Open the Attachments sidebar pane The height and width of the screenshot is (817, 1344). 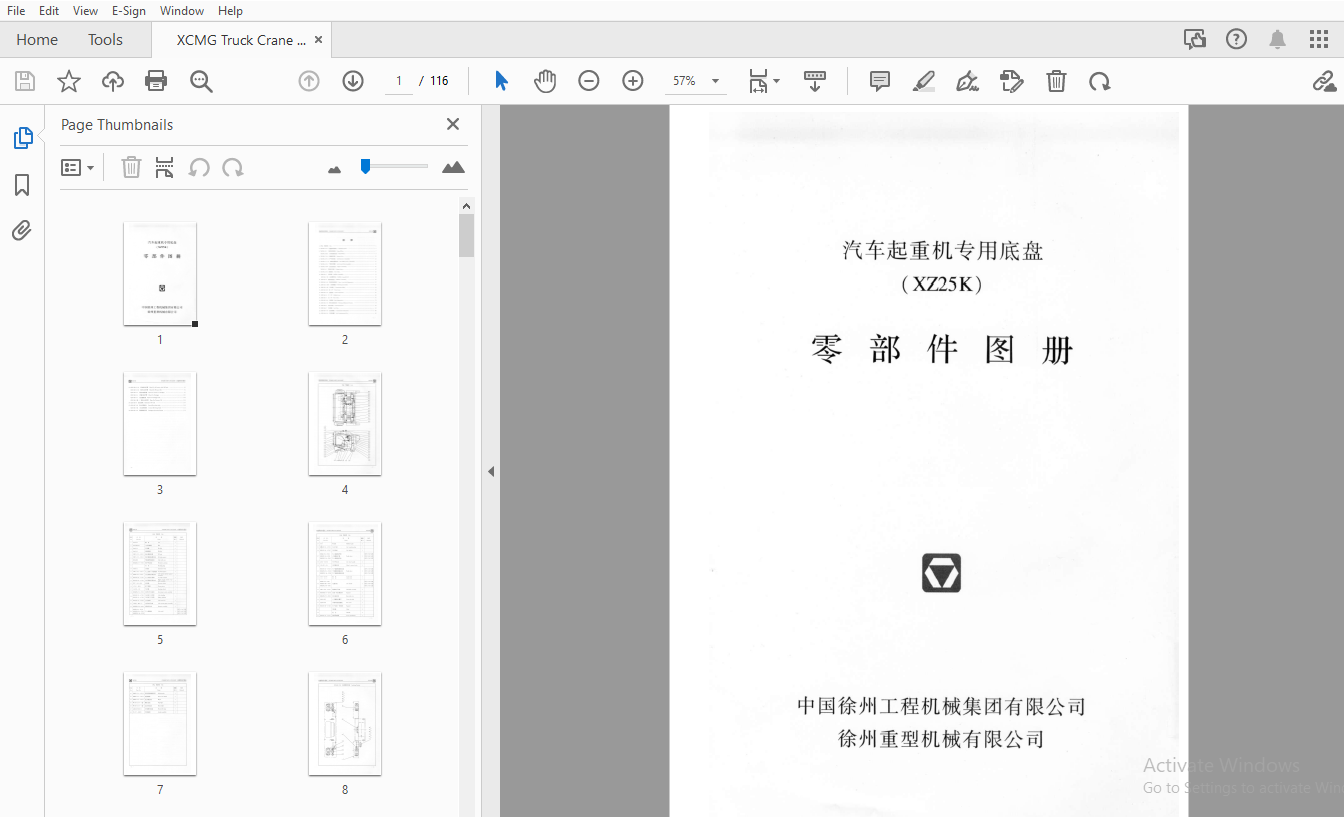(22, 231)
